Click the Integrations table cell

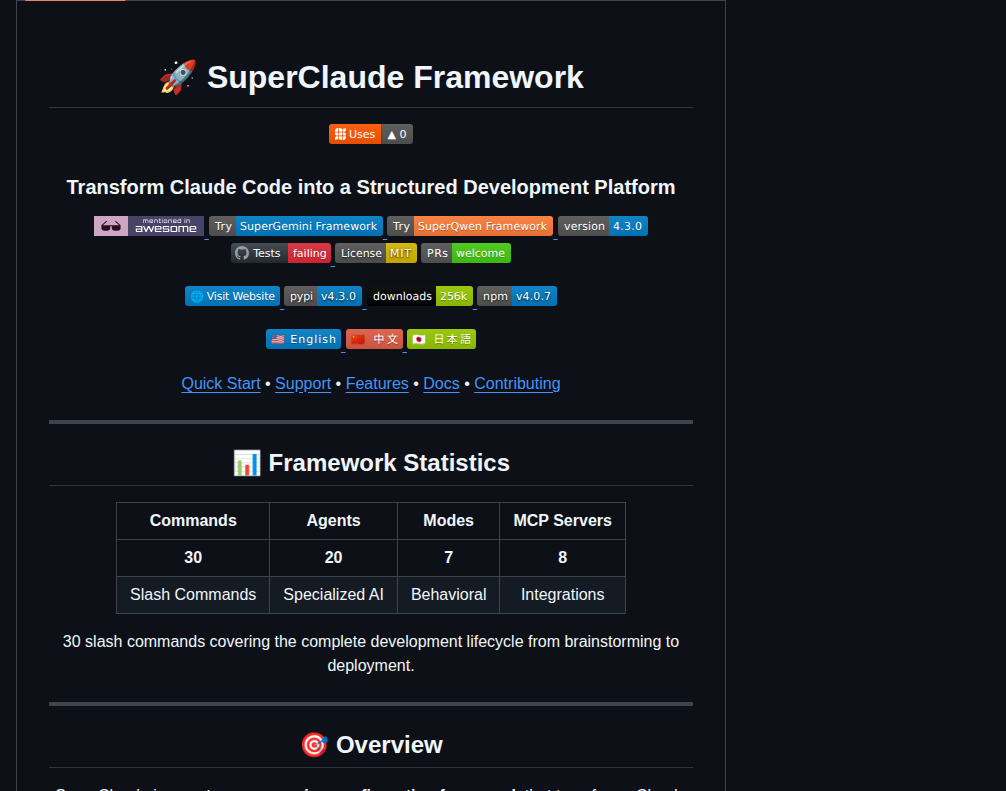563,595
